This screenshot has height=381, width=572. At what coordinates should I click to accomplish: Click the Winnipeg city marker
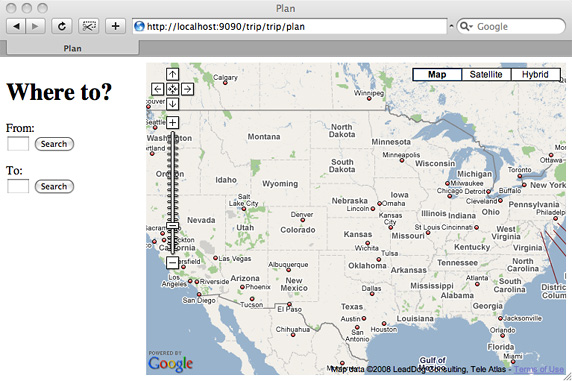pos(369,99)
